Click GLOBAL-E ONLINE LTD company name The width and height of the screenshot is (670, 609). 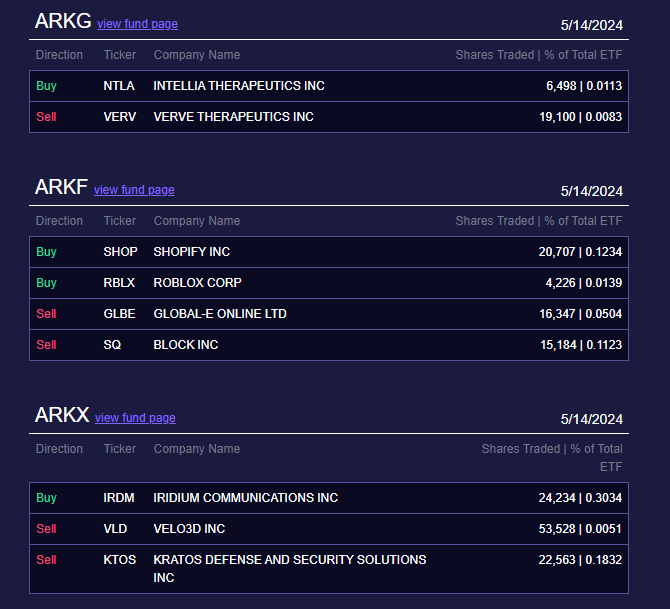pos(220,314)
